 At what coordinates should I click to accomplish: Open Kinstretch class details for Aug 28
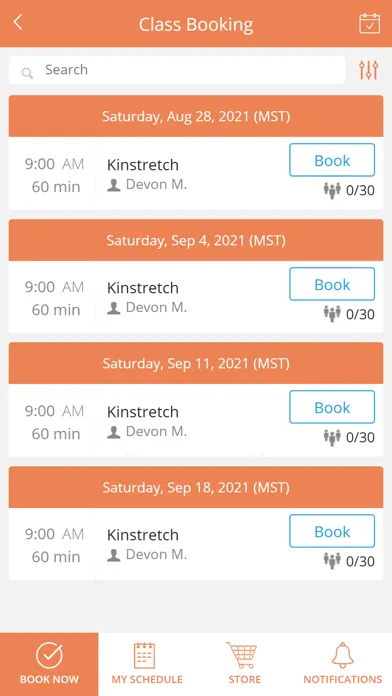(143, 165)
